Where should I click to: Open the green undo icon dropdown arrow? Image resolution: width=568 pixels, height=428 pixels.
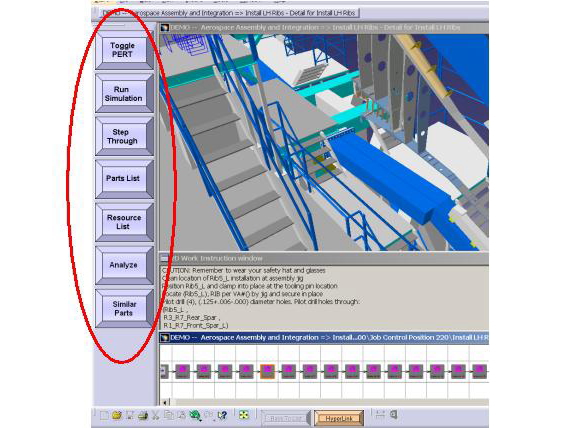[x=200, y=420]
